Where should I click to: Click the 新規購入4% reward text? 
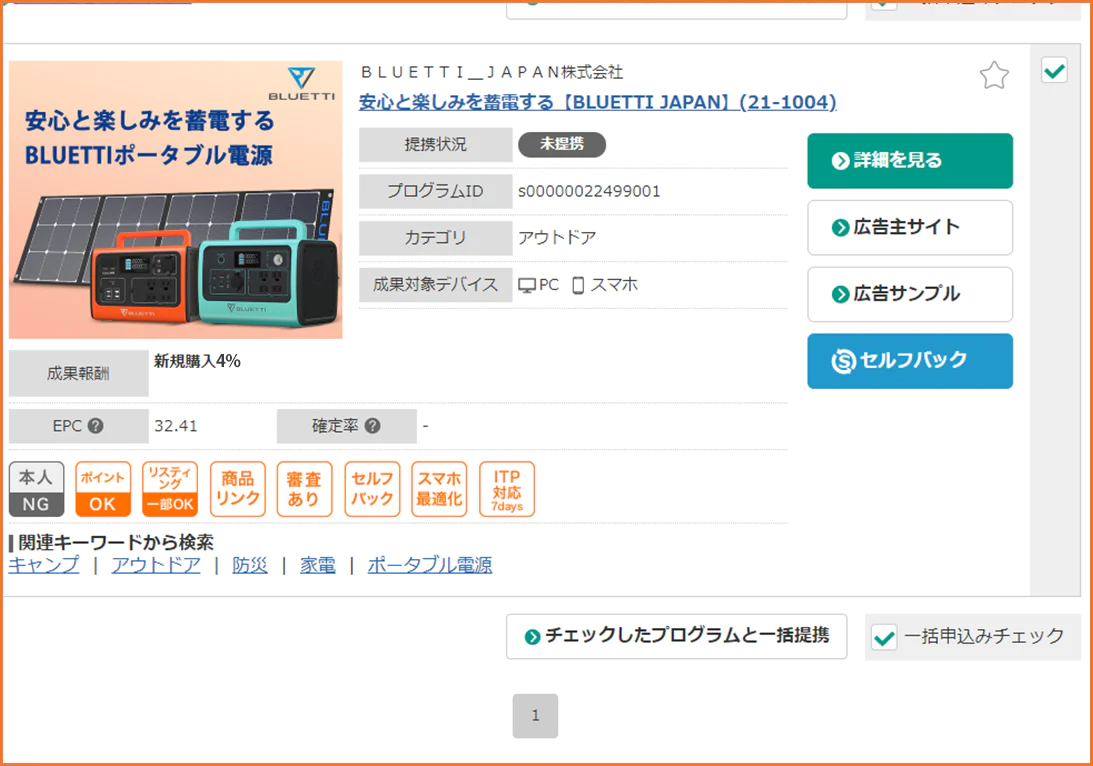pos(197,361)
